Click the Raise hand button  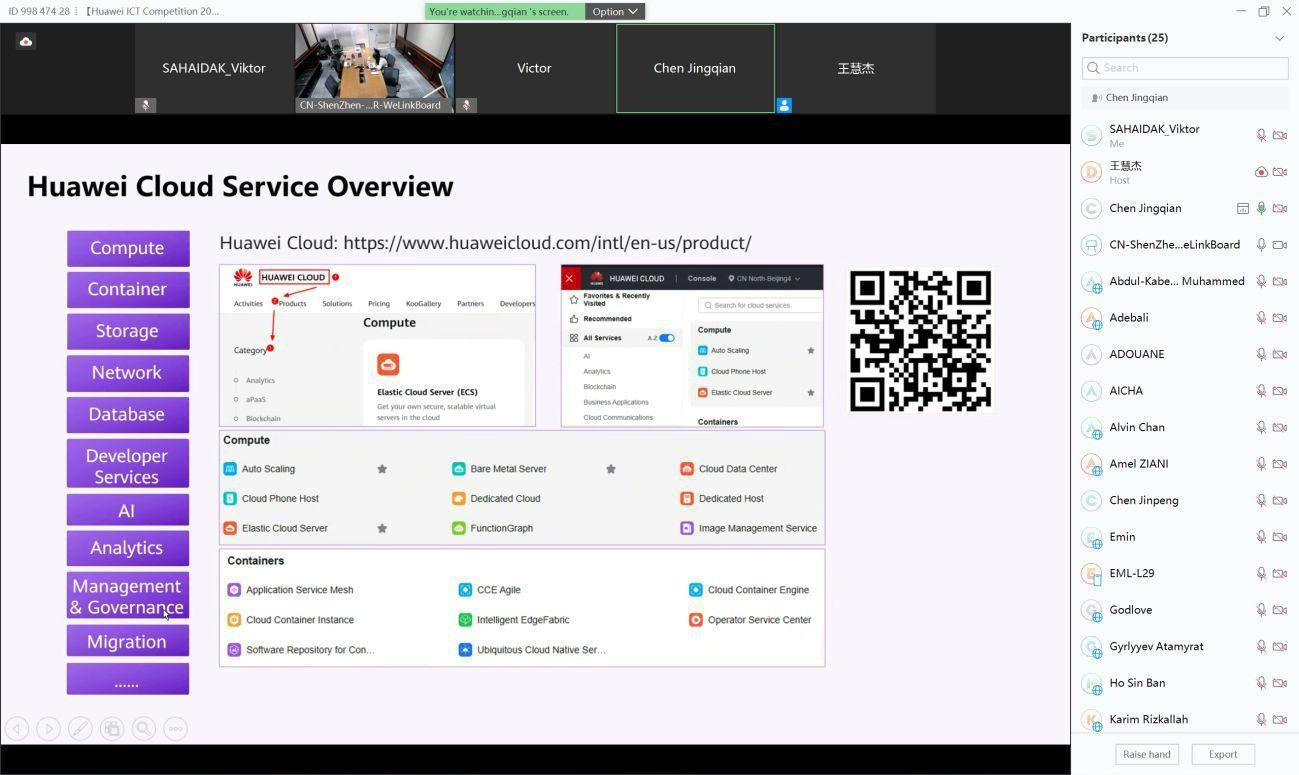[x=1146, y=755]
